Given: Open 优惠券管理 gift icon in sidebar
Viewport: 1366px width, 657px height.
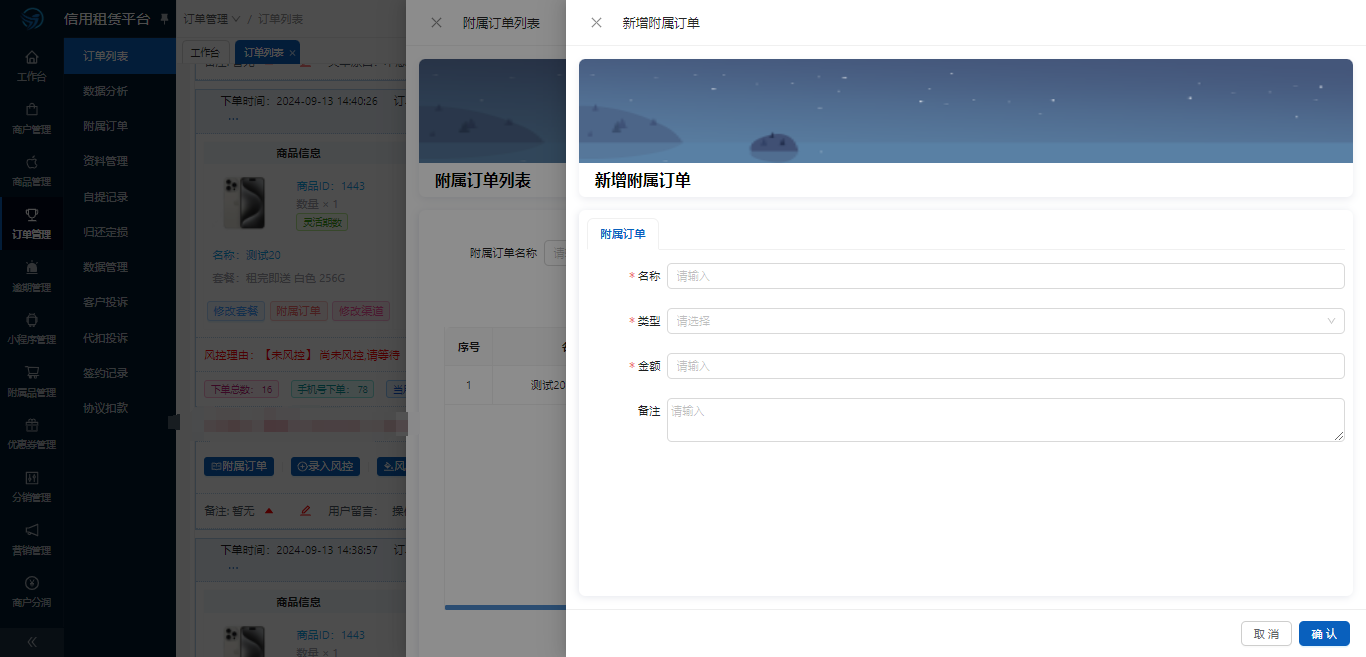Looking at the screenshot, I should tap(31, 424).
